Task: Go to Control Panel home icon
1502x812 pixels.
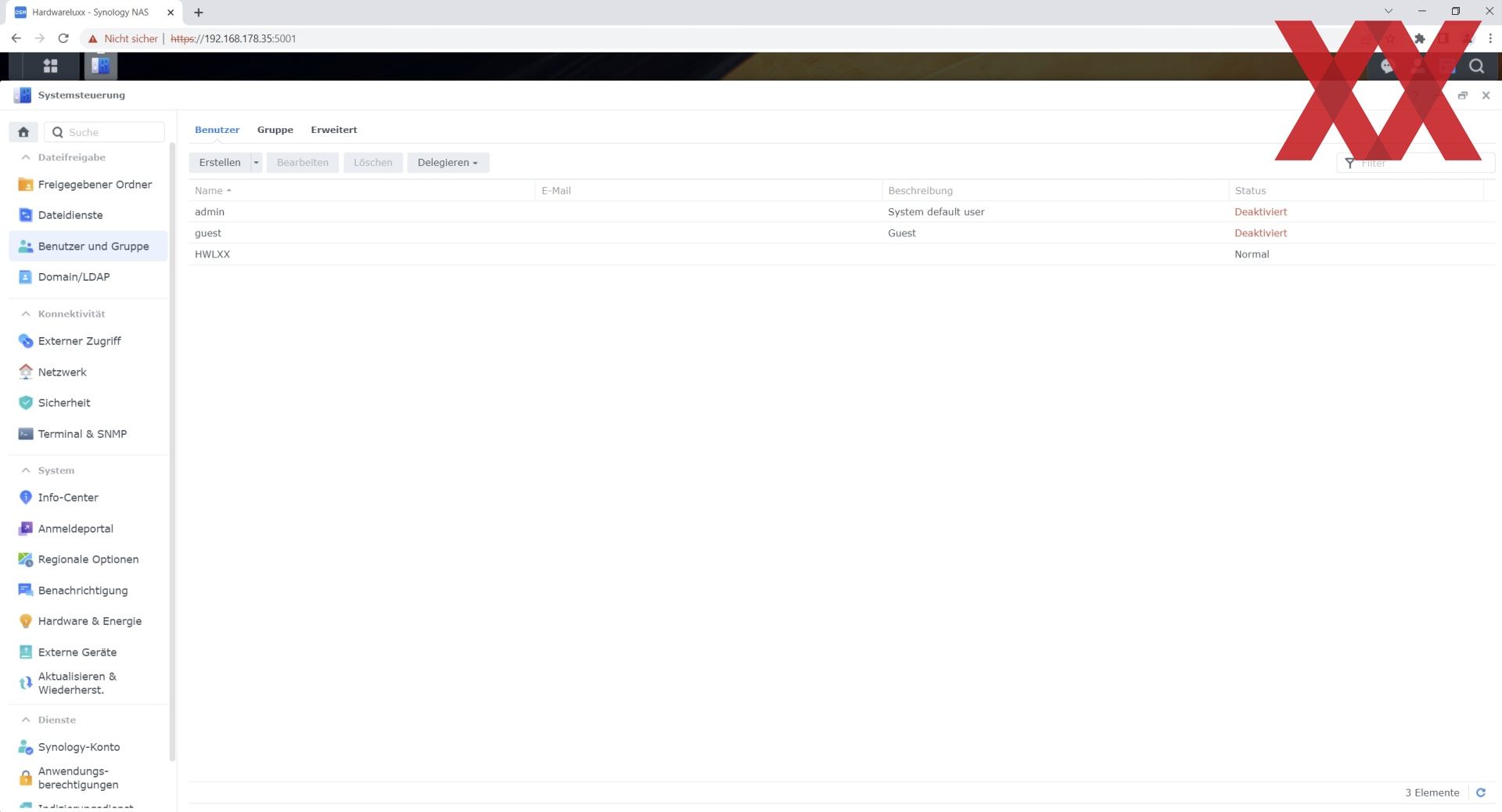Action: pyautogui.click(x=23, y=132)
